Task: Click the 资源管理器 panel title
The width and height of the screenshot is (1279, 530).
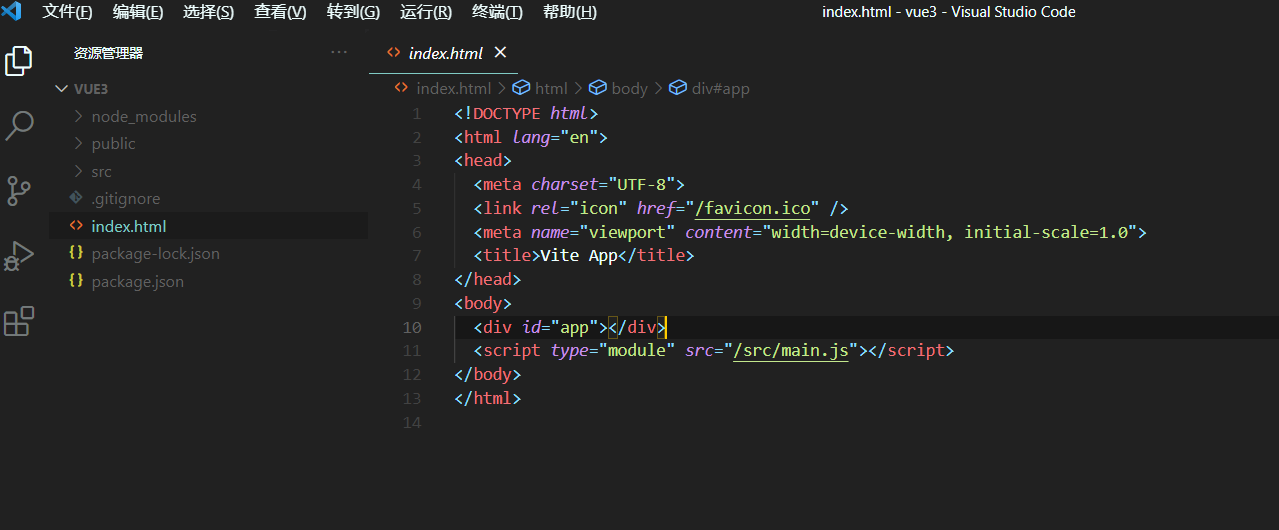Action: click(108, 53)
